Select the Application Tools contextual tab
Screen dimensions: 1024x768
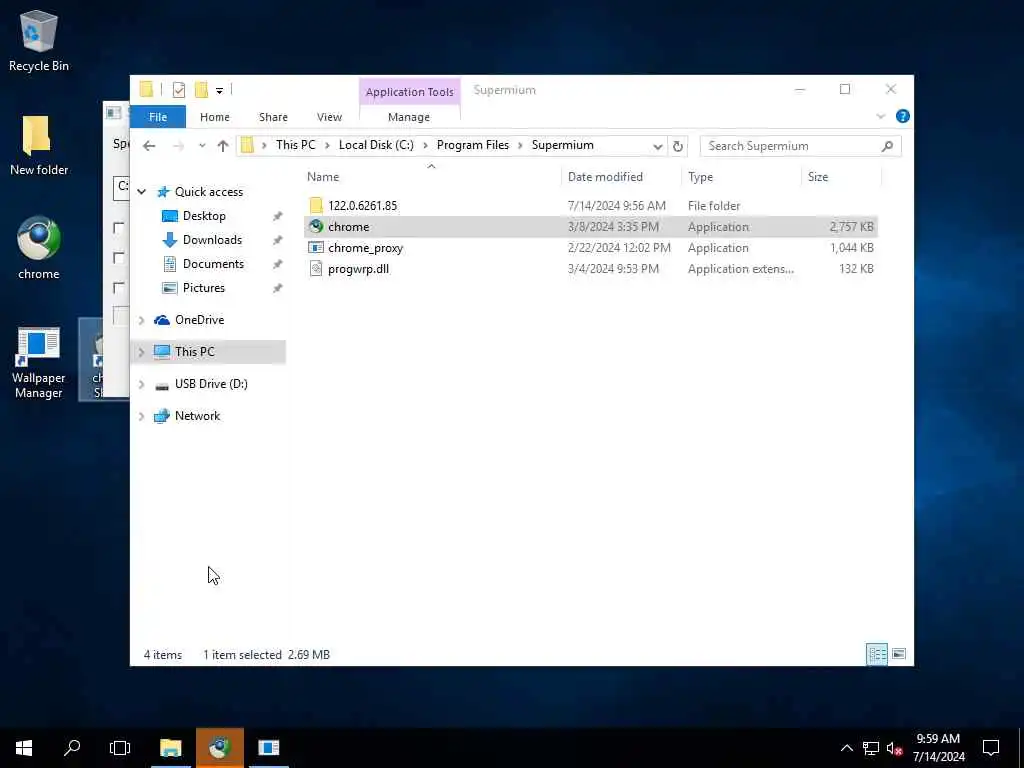[x=409, y=92]
